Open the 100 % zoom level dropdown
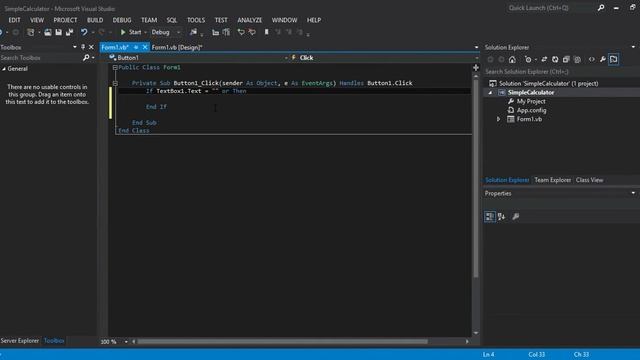 (x=126, y=342)
